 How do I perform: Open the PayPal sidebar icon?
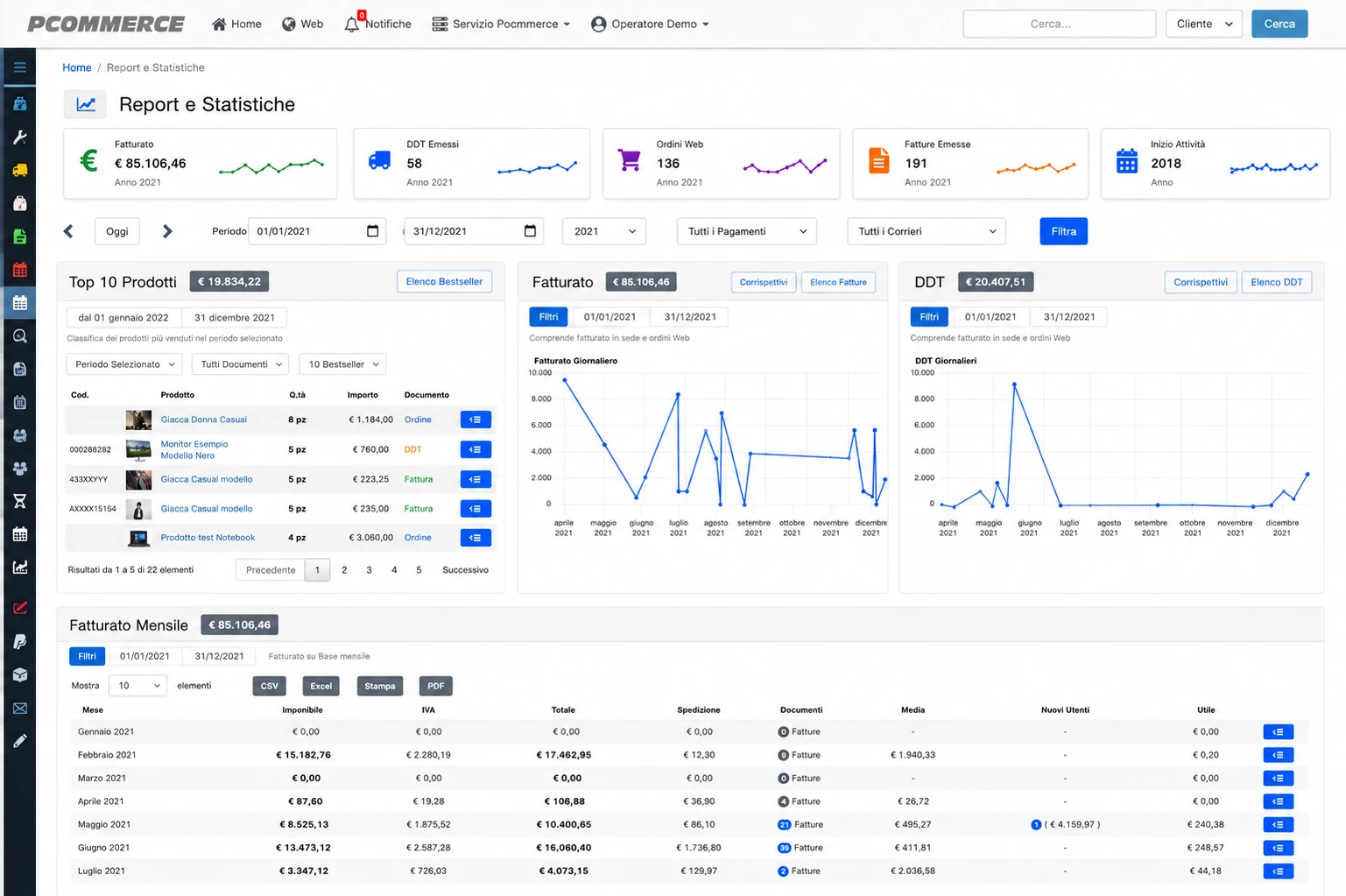[x=19, y=641]
